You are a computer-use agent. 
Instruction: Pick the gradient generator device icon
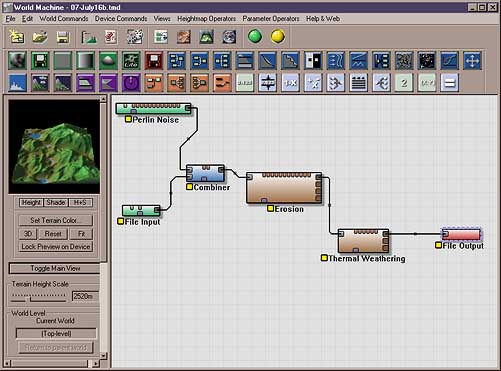click(x=86, y=61)
